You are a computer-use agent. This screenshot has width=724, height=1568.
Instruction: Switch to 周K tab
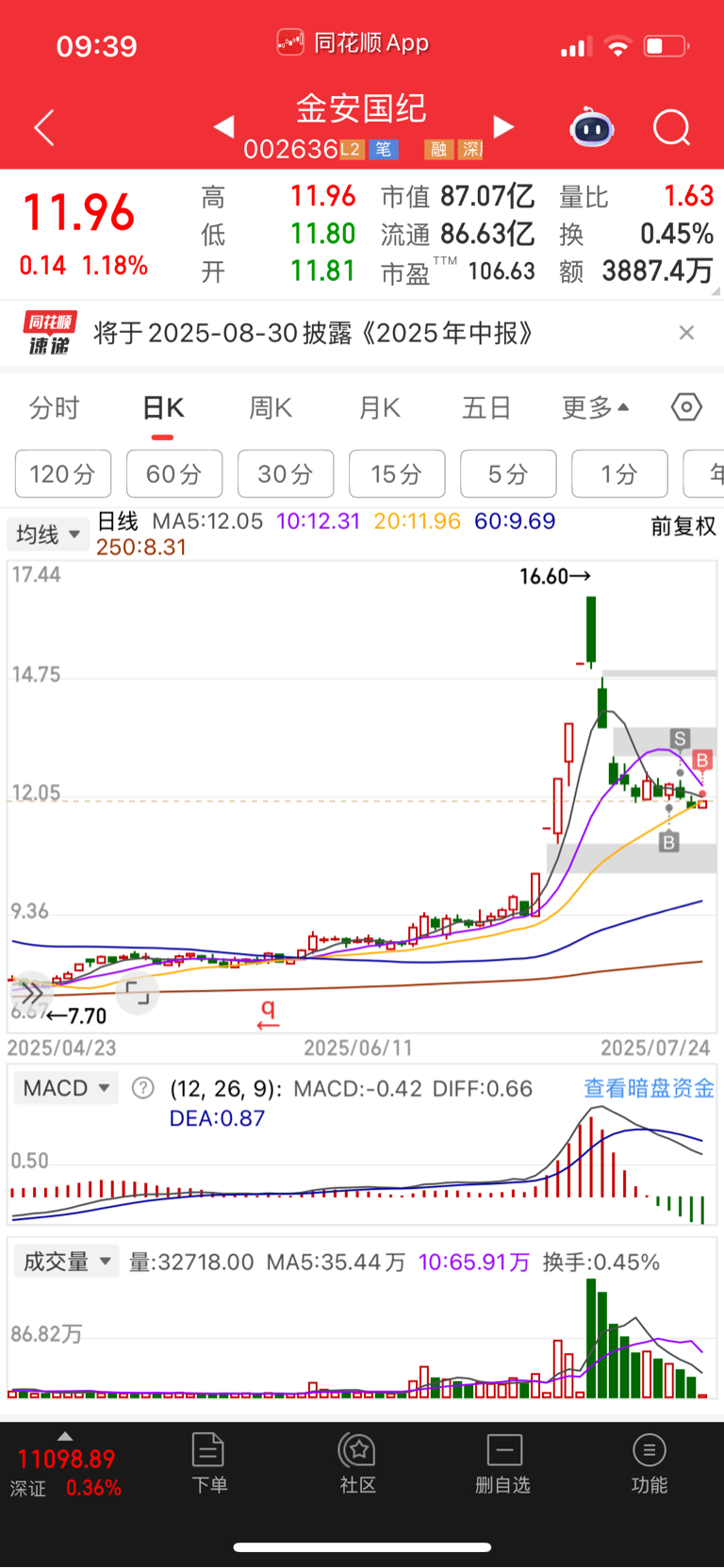271,407
